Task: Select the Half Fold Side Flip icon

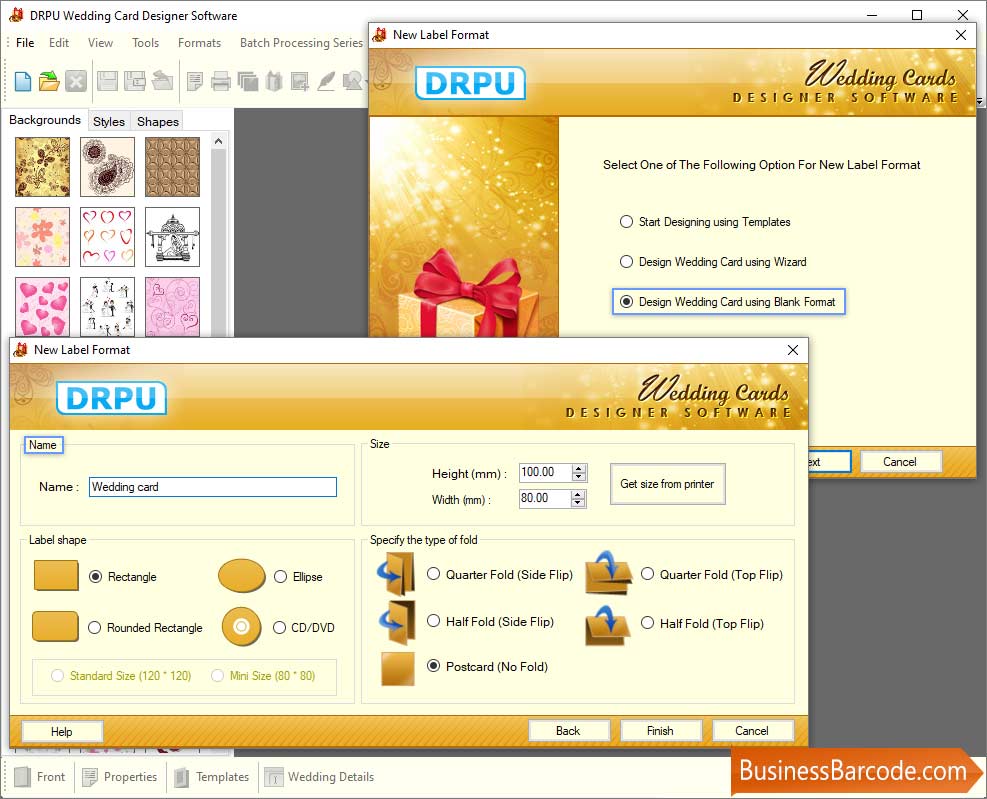Action: 397,622
